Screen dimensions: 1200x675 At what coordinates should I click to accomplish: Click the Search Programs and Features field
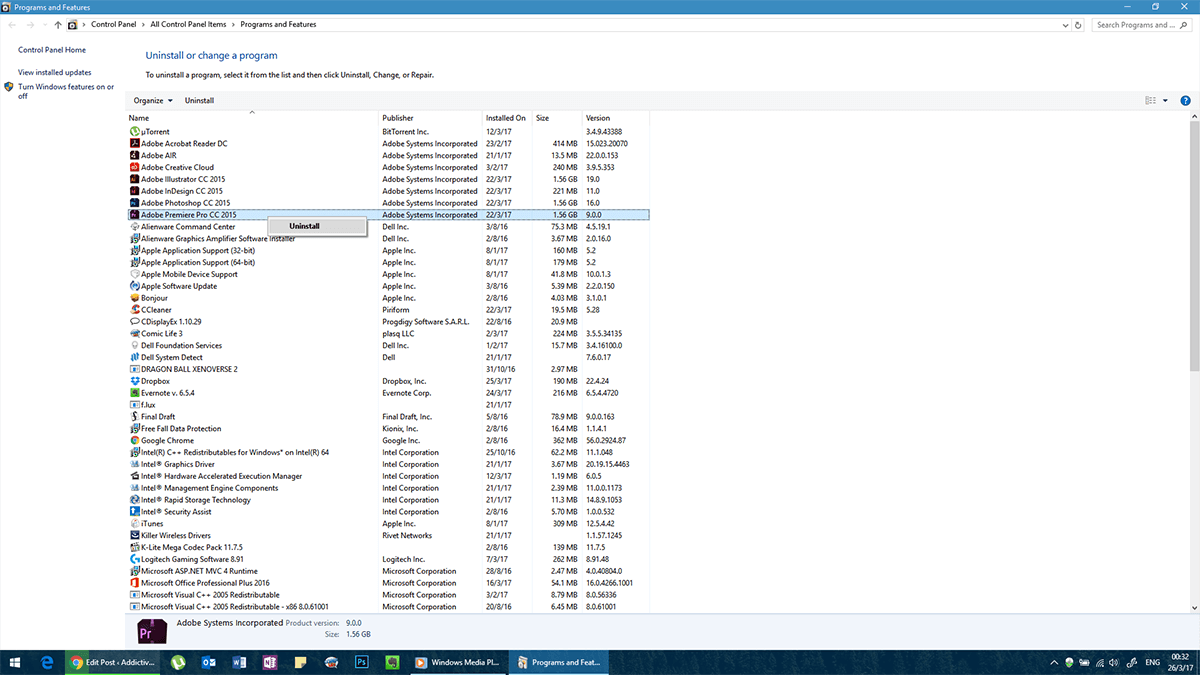(1143, 25)
